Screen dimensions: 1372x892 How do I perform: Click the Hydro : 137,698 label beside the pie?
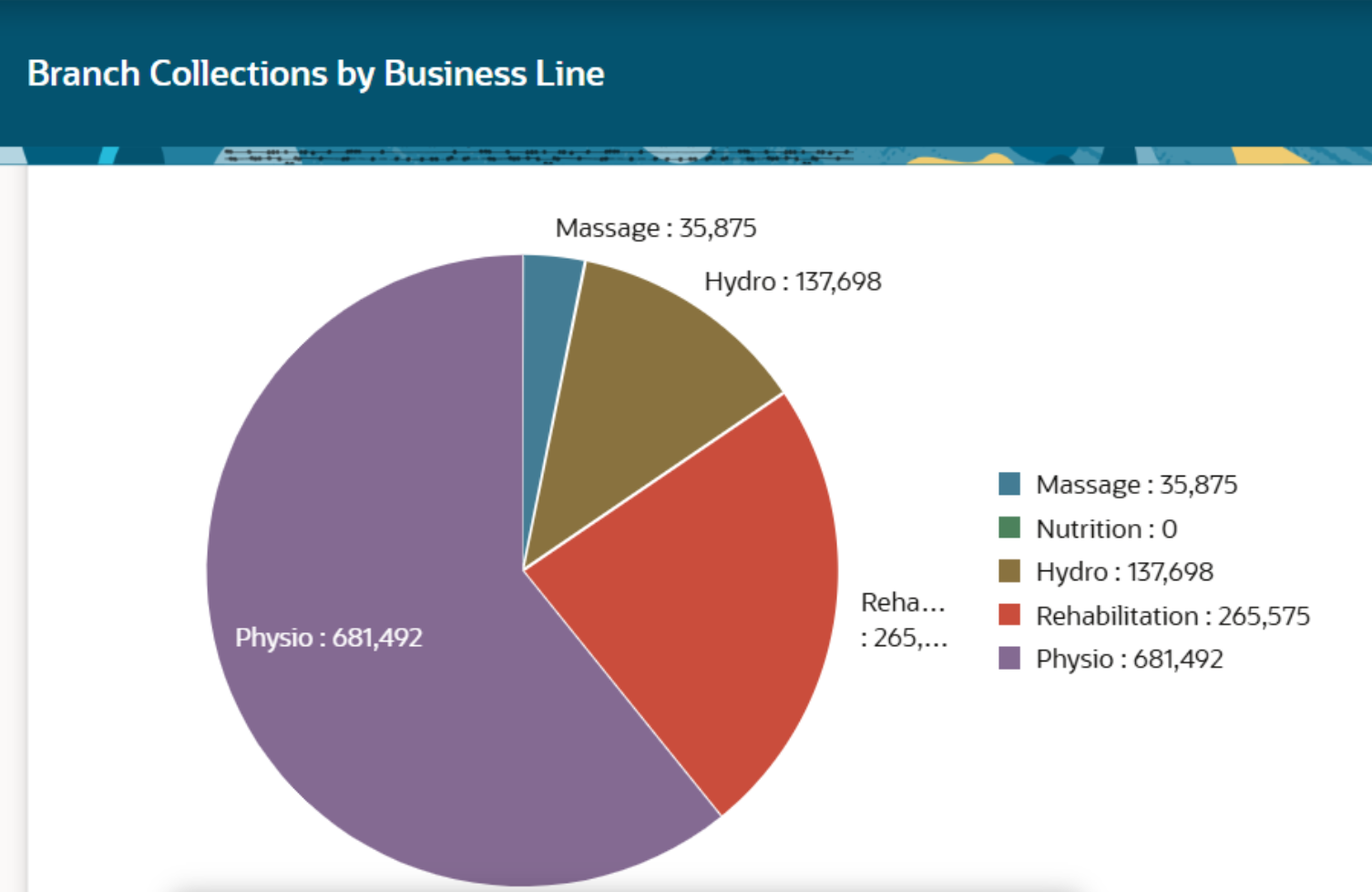[x=793, y=282]
